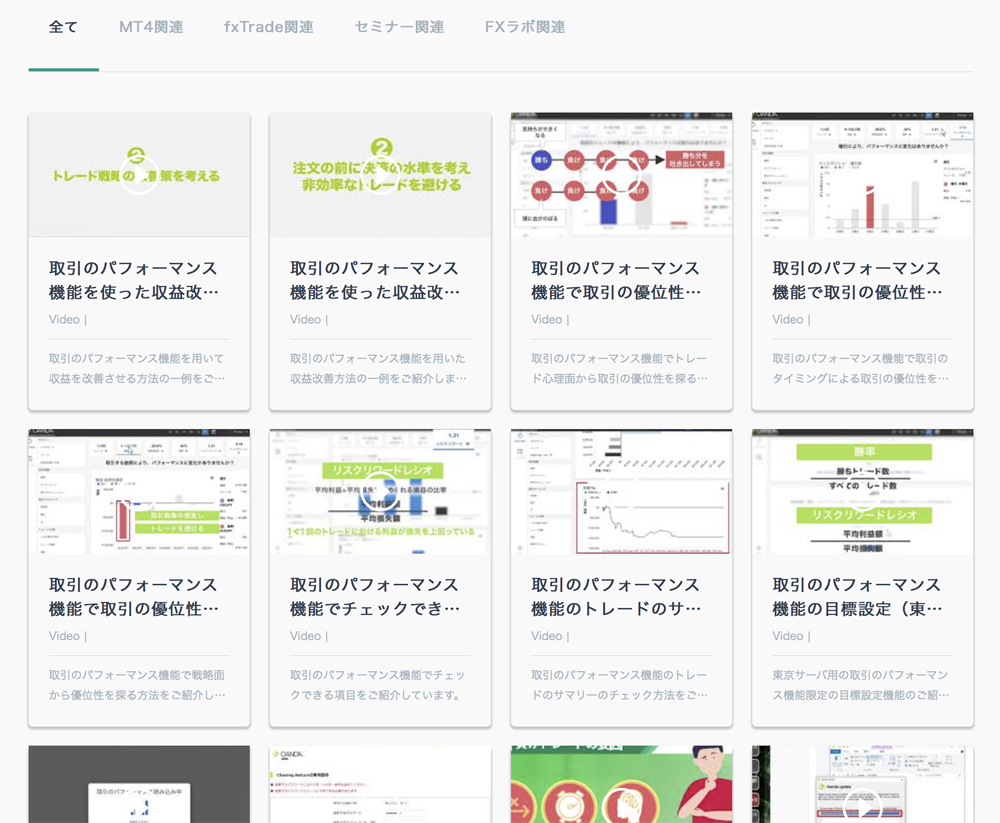This screenshot has width=1000, height=823.
Task: Open the fxTrade関連 tab
Action: (x=268, y=27)
